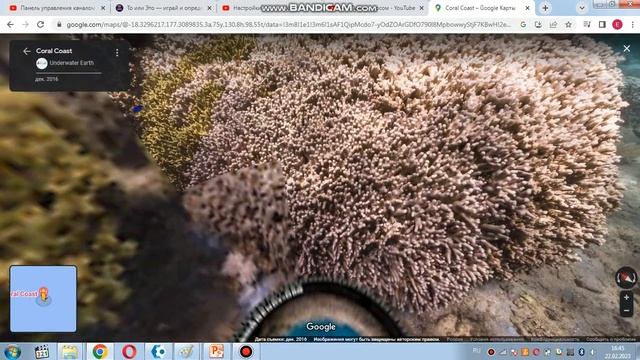Close the street view with X button
640x360 pixels.
click(x=627, y=49)
